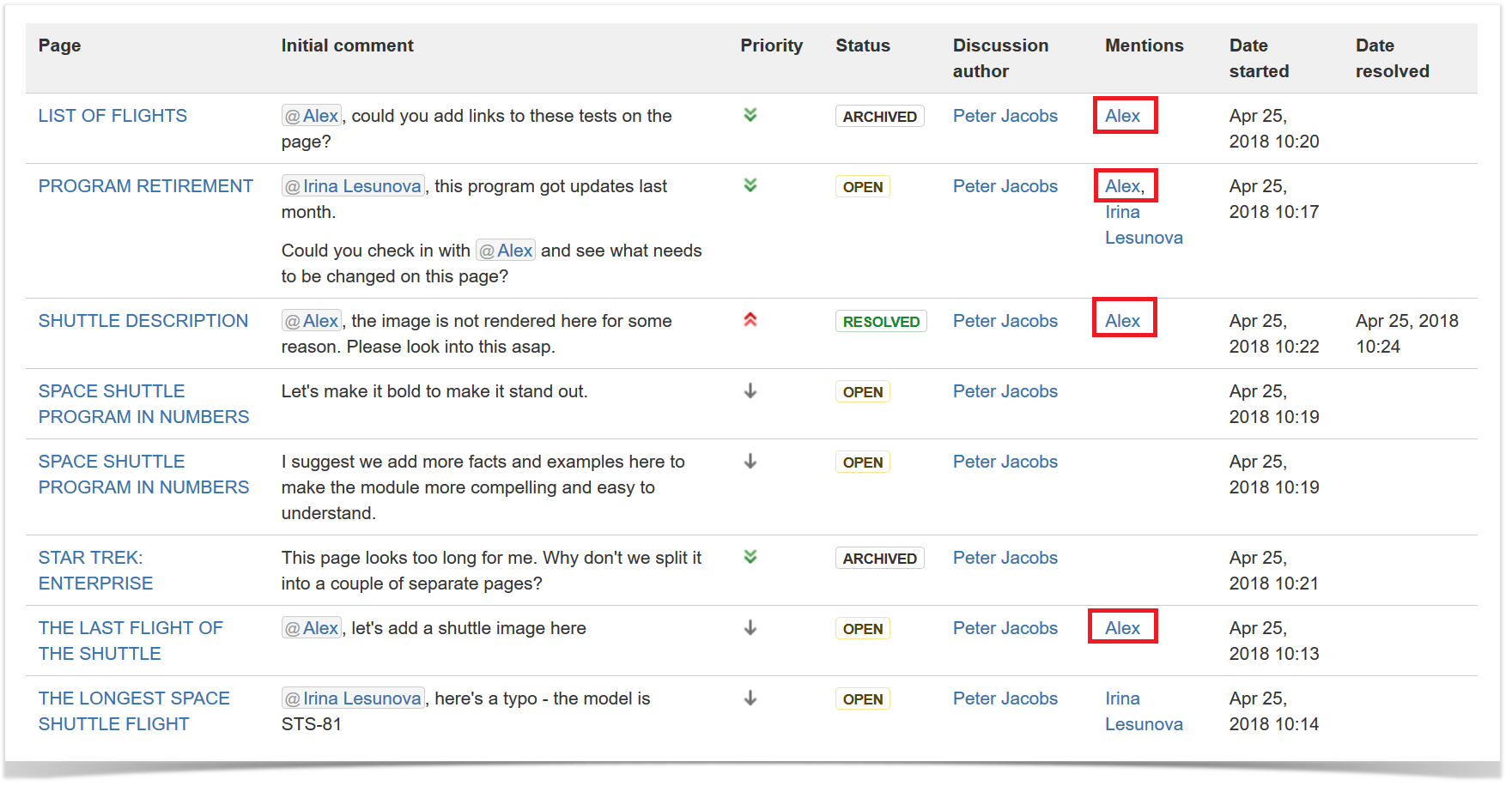Screen dimensions: 1512x786
Task: Open SPACE SHUTTLE PROGRAM IN NUMBERS link with facts comment
Action: click(143, 475)
